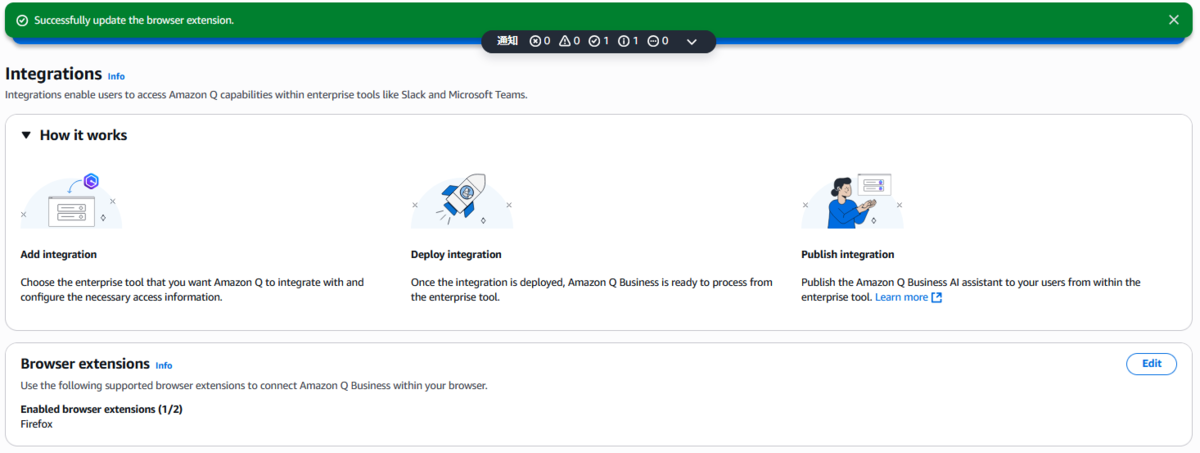The width and height of the screenshot is (1200, 453).
Task: Click the Add integration heading text
Action: click(x=58, y=255)
